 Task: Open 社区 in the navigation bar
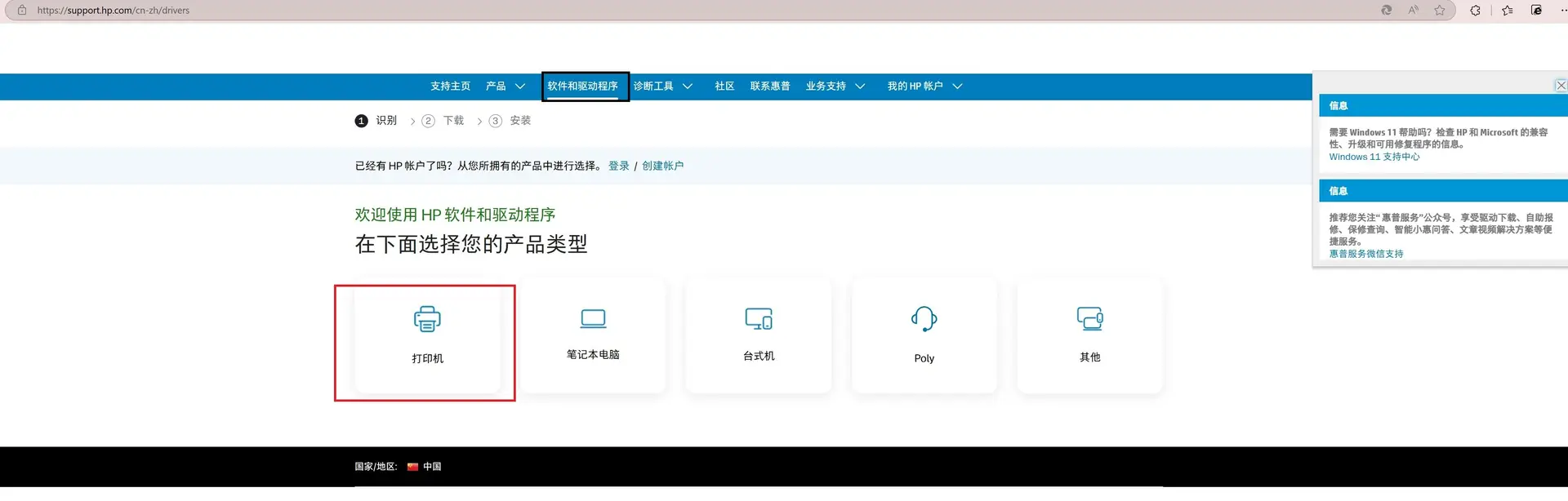[x=724, y=86]
